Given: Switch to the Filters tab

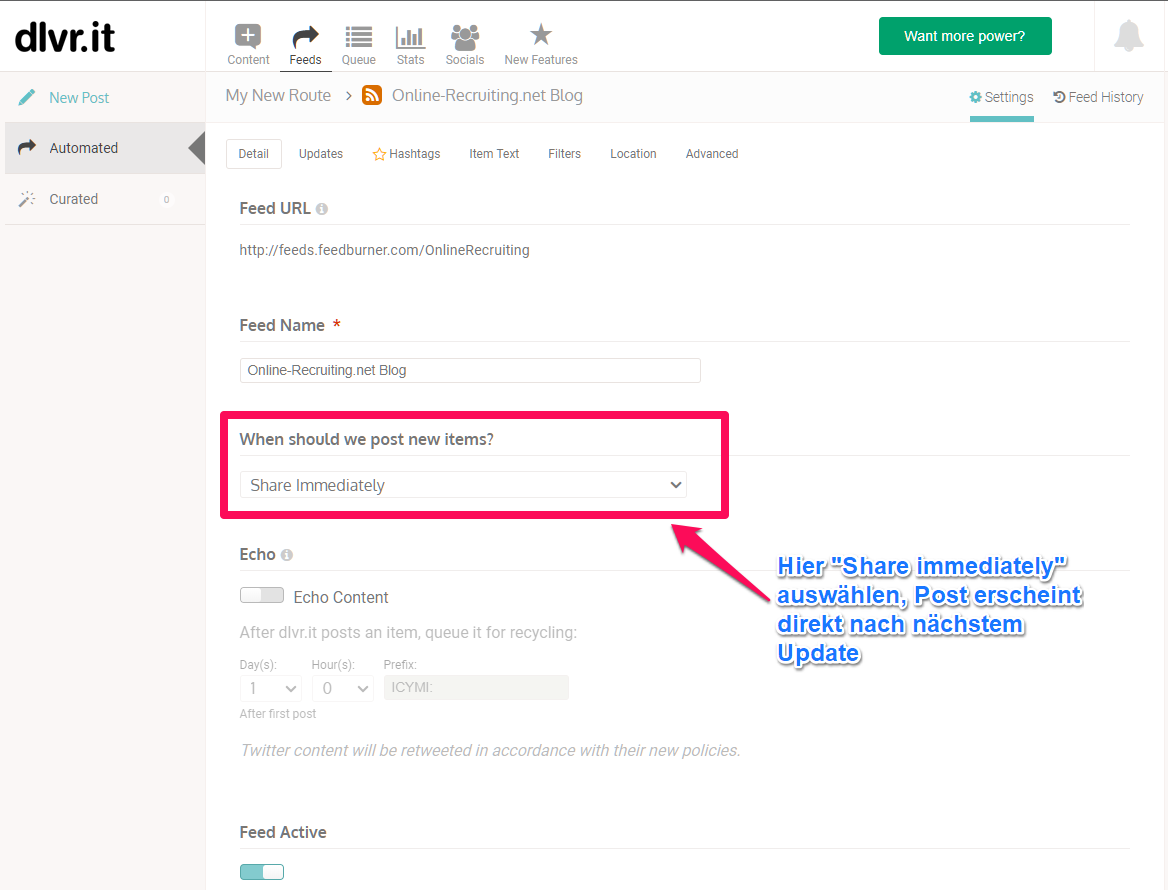Looking at the screenshot, I should [564, 154].
